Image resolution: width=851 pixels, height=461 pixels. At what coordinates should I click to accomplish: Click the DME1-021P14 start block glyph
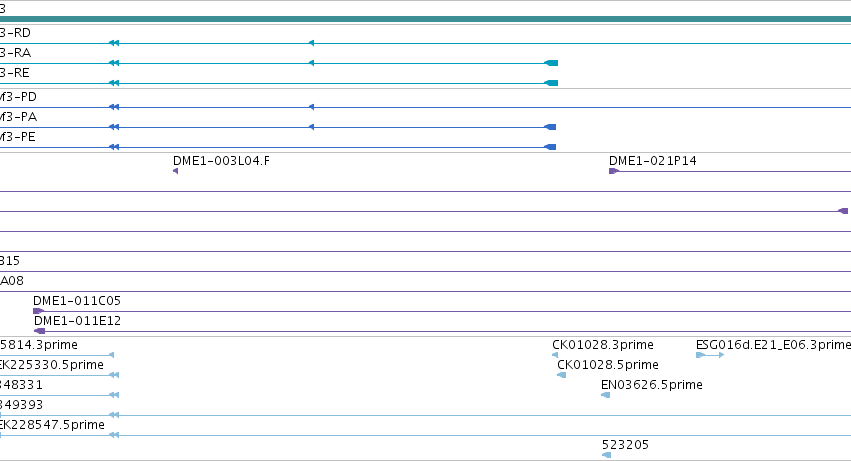(614, 171)
